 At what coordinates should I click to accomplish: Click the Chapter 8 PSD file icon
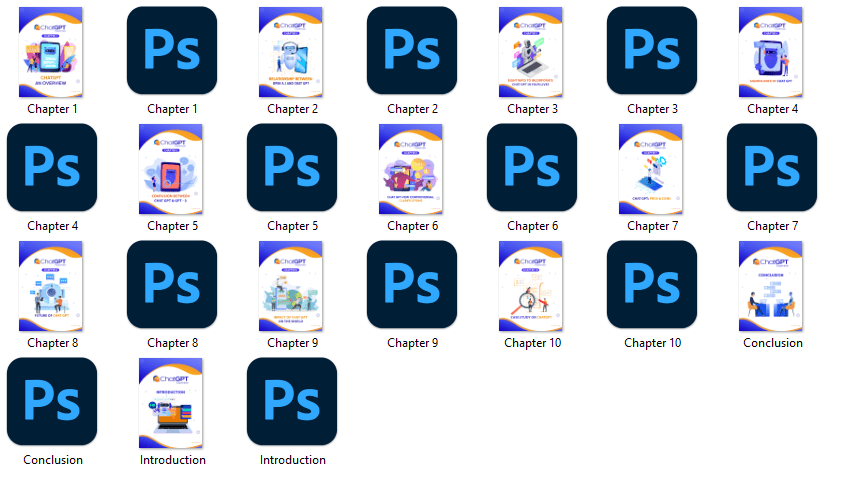pyautogui.click(x=172, y=285)
